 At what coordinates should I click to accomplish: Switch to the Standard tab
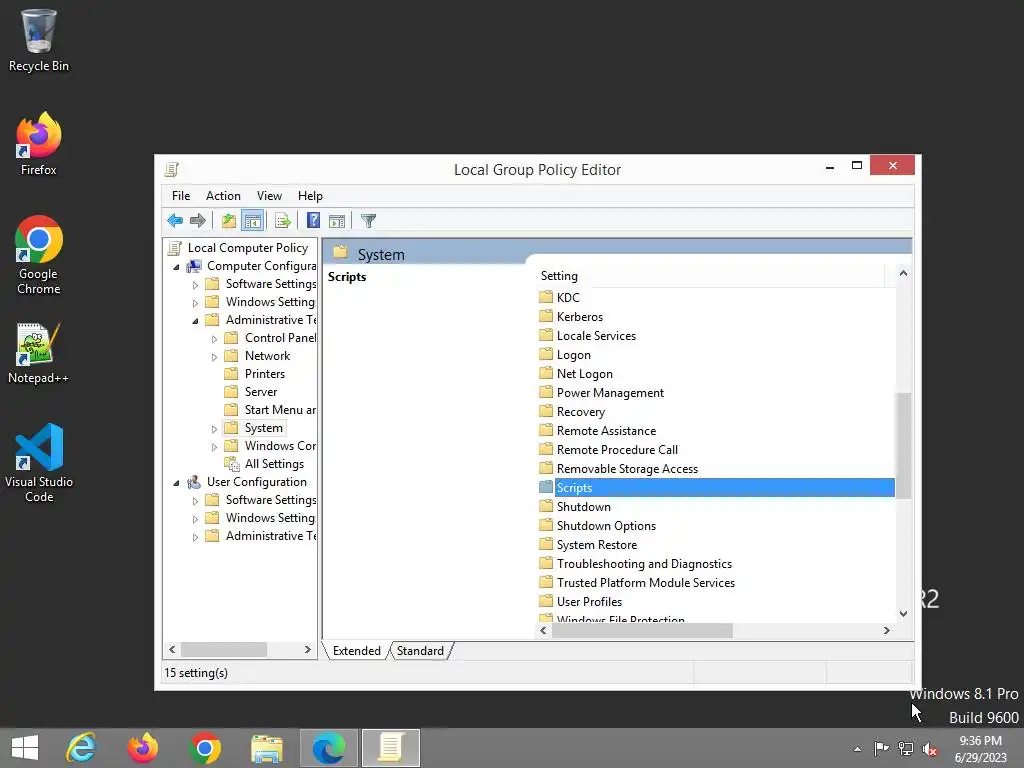pyautogui.click(x=420, y=650)
